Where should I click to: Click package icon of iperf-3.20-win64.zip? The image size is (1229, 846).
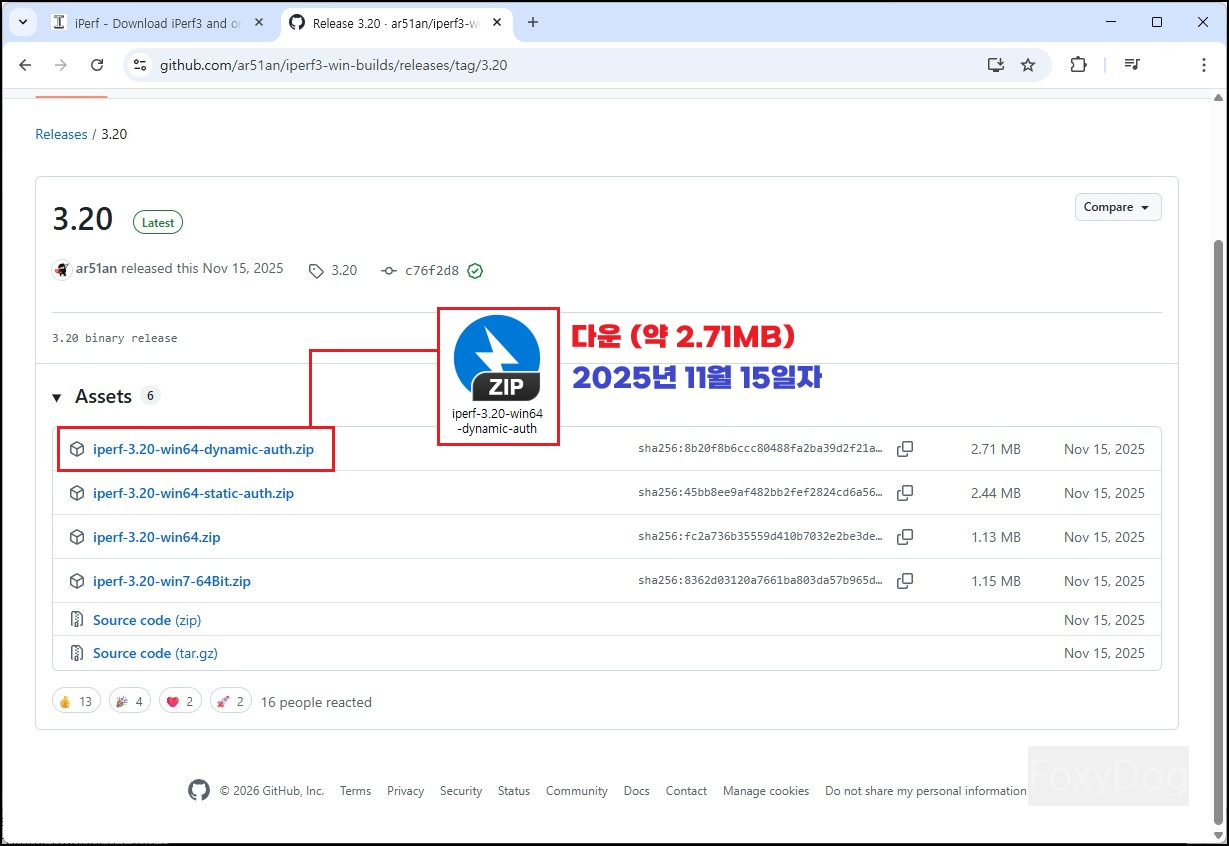click(x=77, y=537)
